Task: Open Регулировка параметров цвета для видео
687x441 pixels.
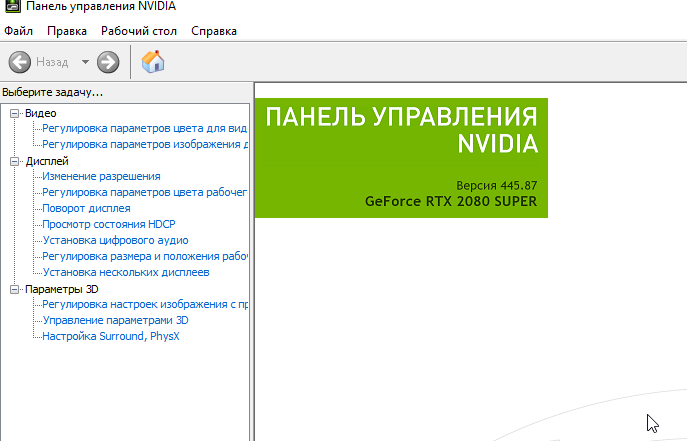Action: [145, 128]
